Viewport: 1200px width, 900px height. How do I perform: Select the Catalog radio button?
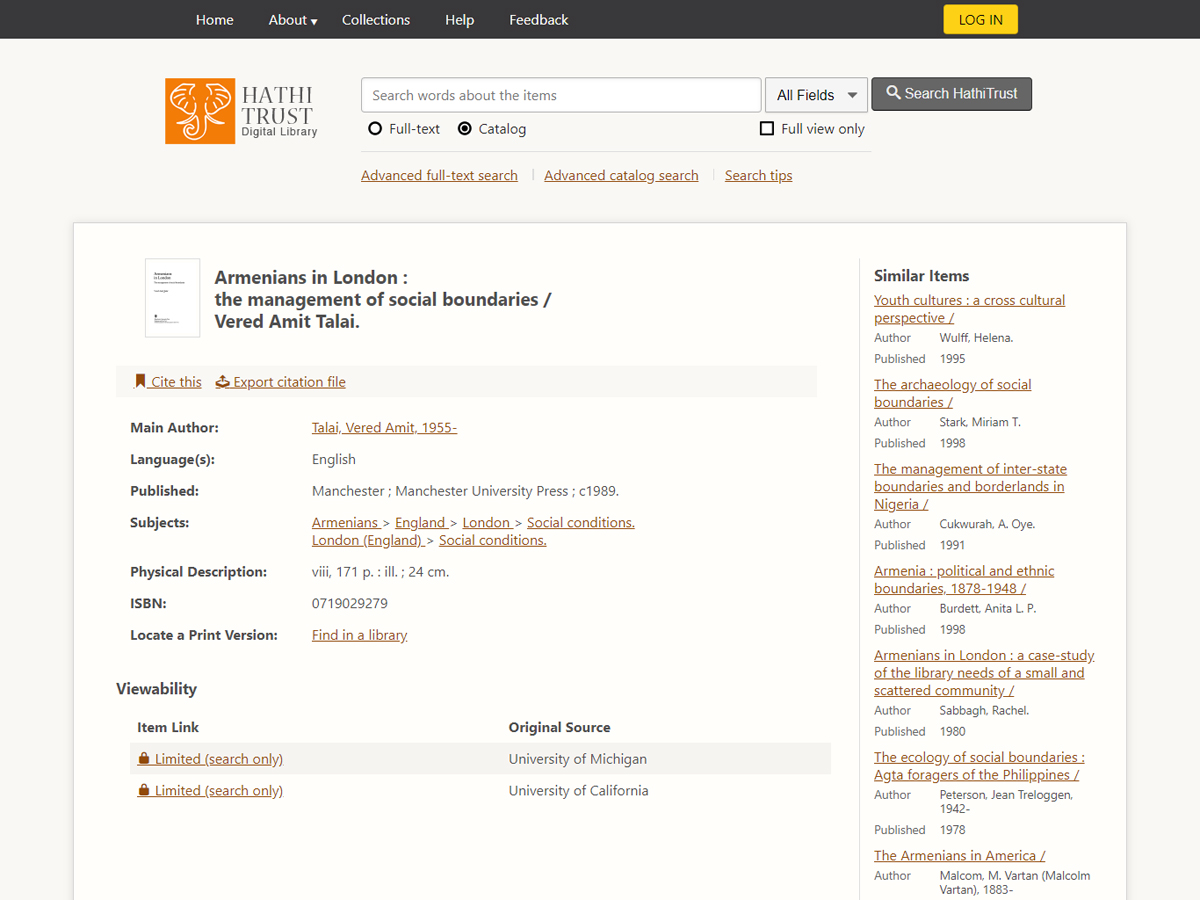465,129
